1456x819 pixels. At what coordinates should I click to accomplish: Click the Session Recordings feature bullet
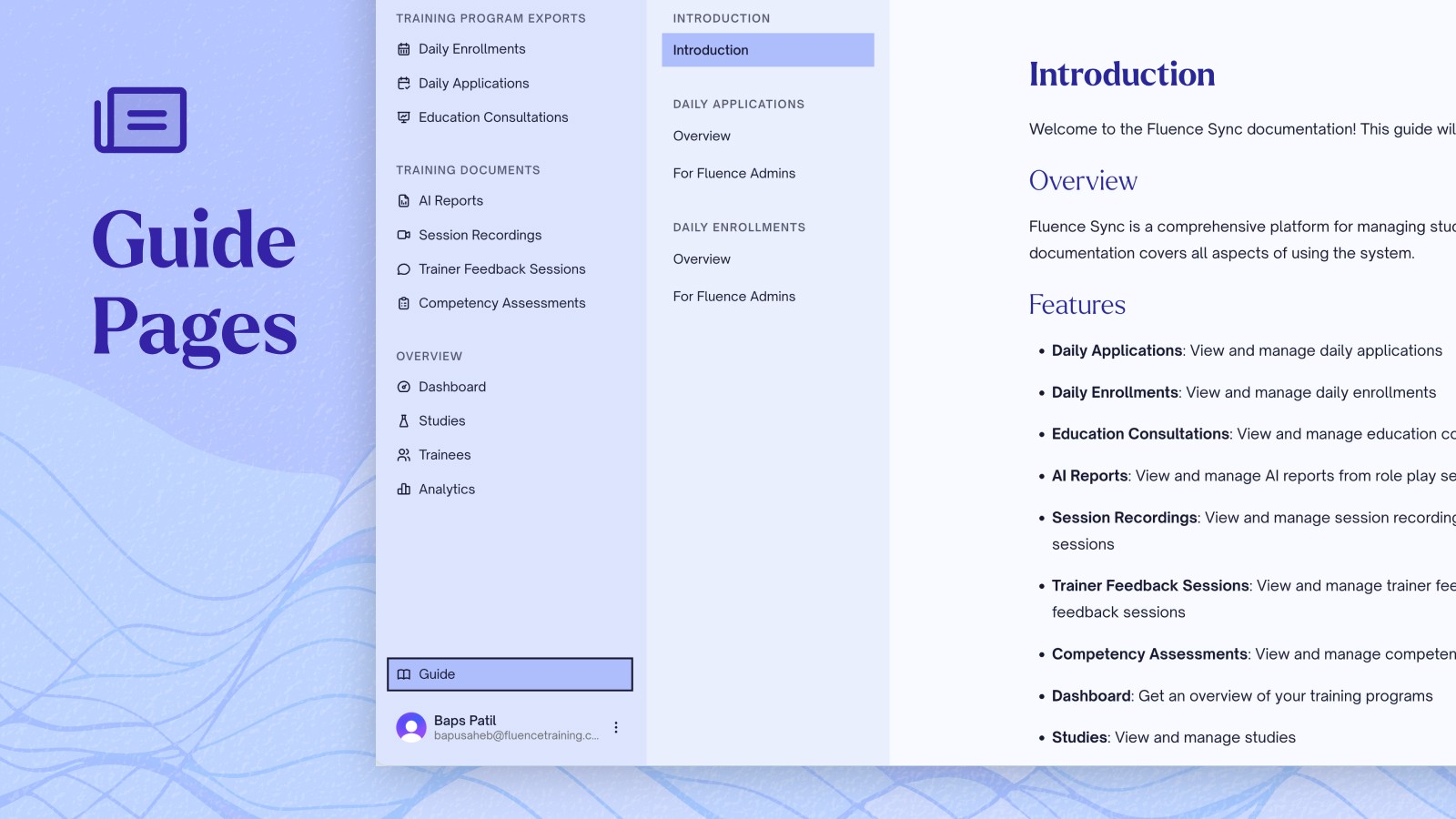point(1254,531)
